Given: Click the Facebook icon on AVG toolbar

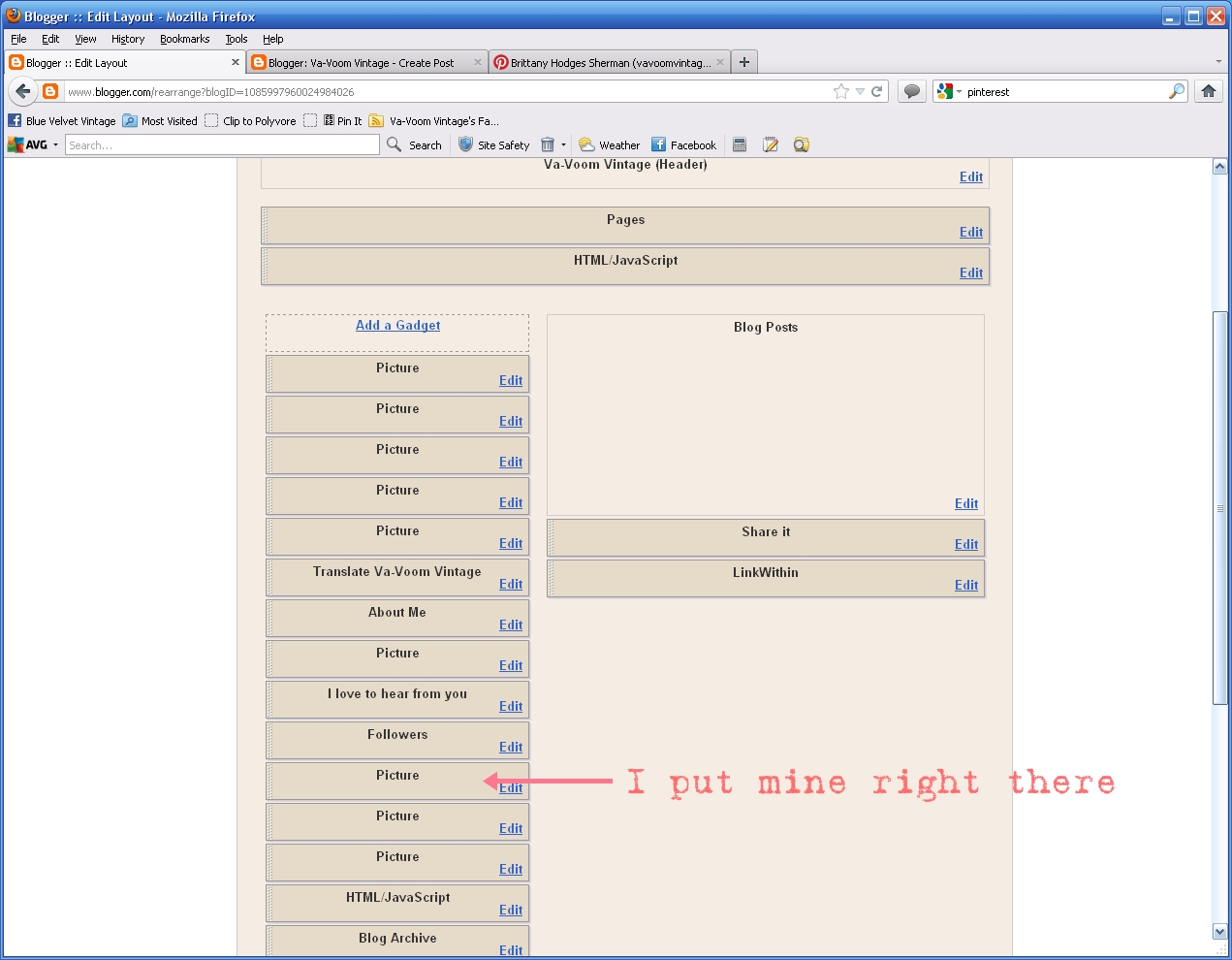Looking at the screenshot, I should [658, 144].
